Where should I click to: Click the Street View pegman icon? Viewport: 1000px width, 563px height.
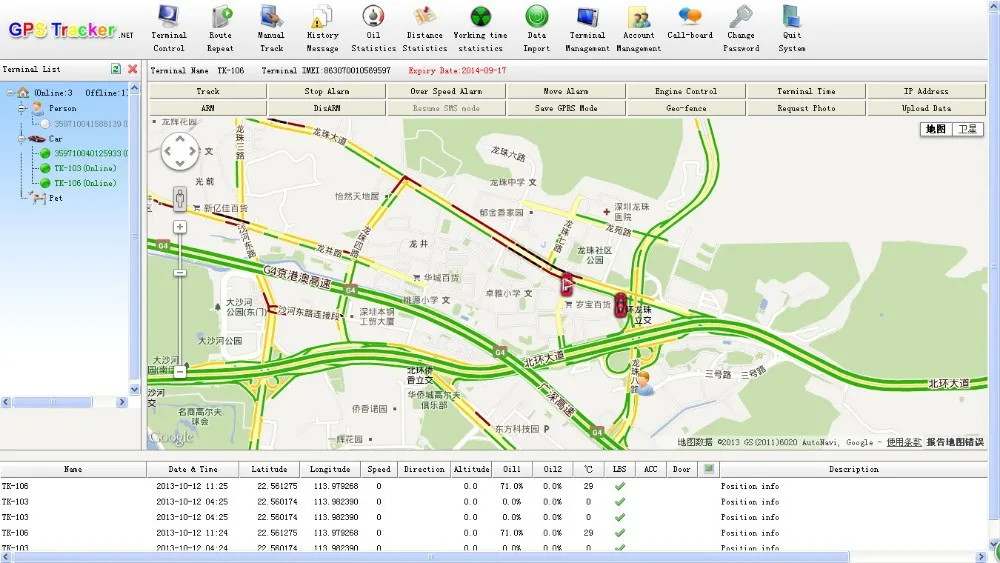(180, 199)
